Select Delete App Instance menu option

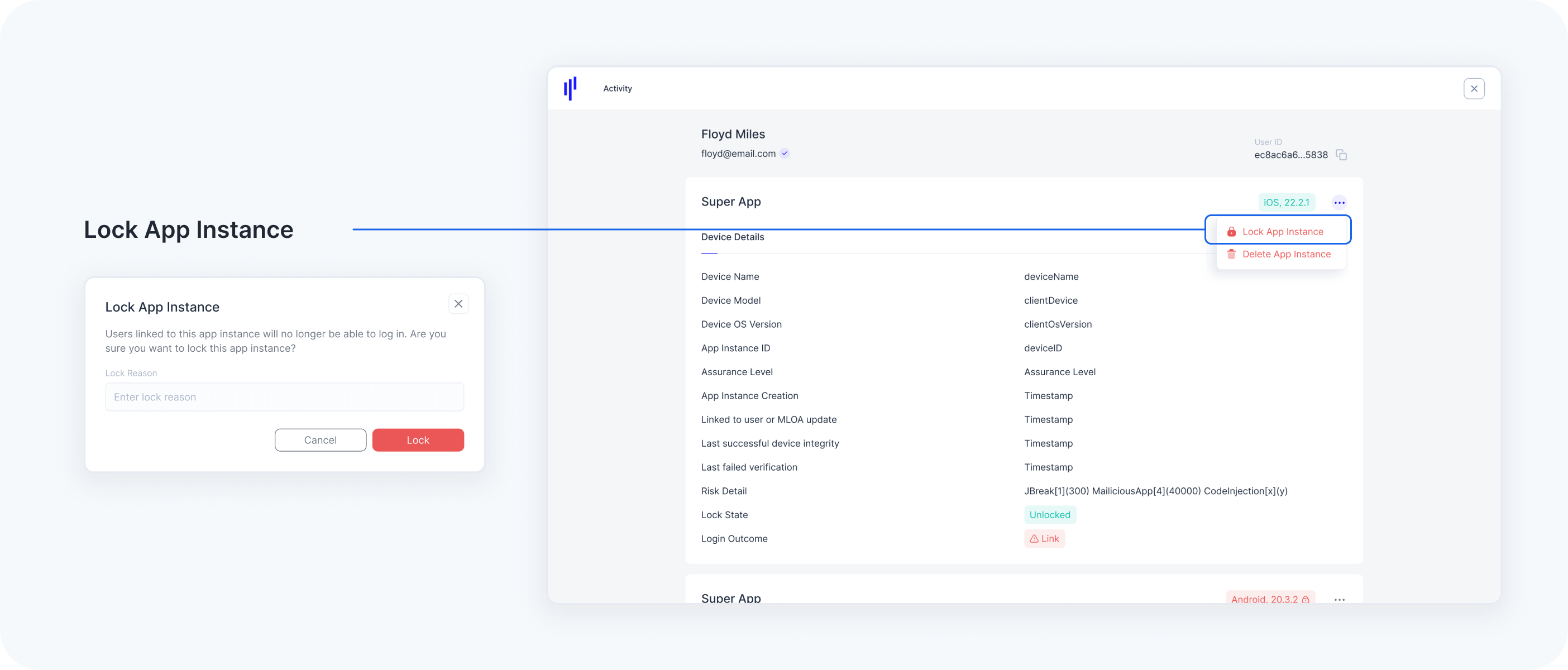[1286, 255]
